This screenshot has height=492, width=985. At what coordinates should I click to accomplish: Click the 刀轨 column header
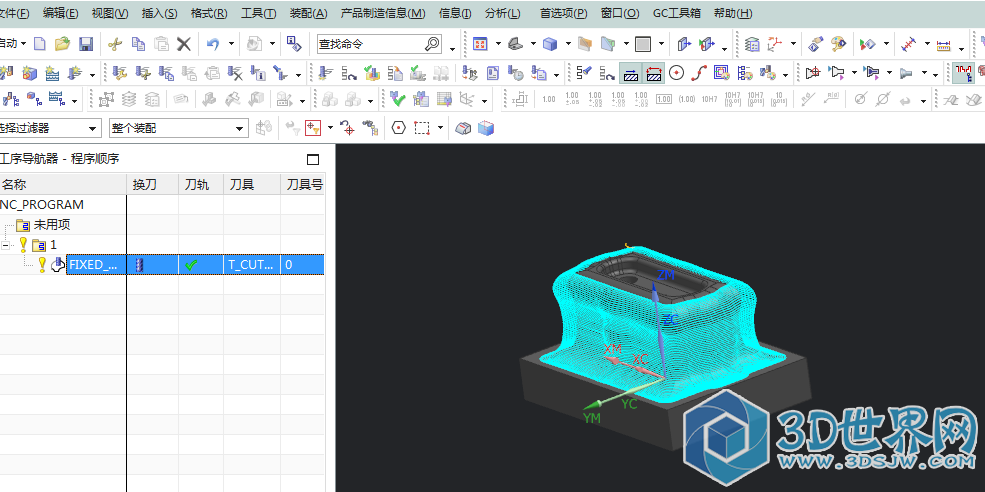(201, 185)
